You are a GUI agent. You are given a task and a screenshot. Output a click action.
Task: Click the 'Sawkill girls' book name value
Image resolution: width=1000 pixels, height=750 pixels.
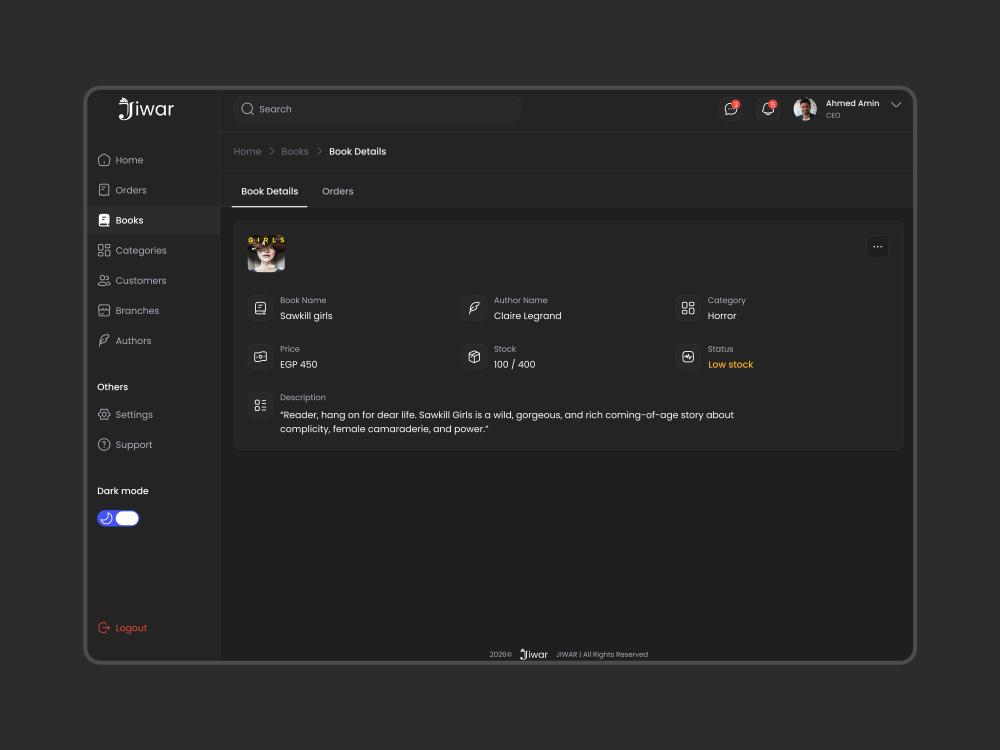(306, 316)
